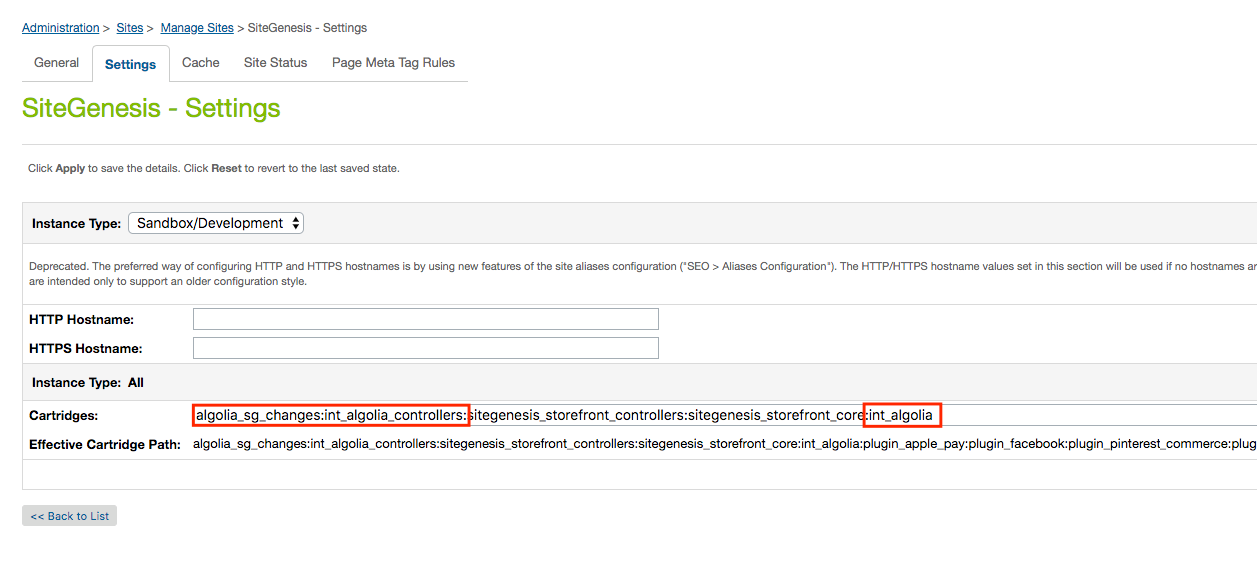
Task: Focus the HTTPS Hostname input field
Action: click(426, 348)
